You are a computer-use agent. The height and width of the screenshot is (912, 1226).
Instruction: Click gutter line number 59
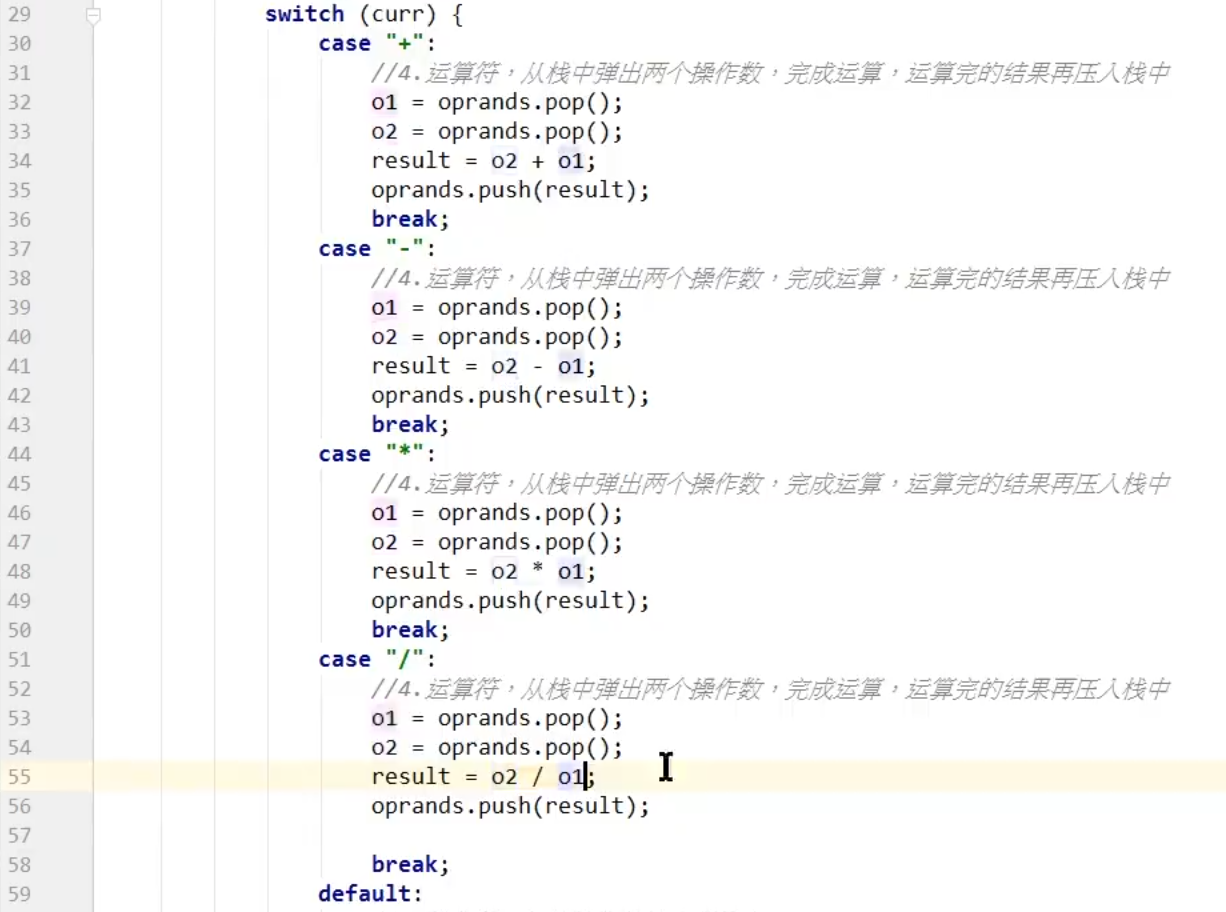(x=20, y=894)
